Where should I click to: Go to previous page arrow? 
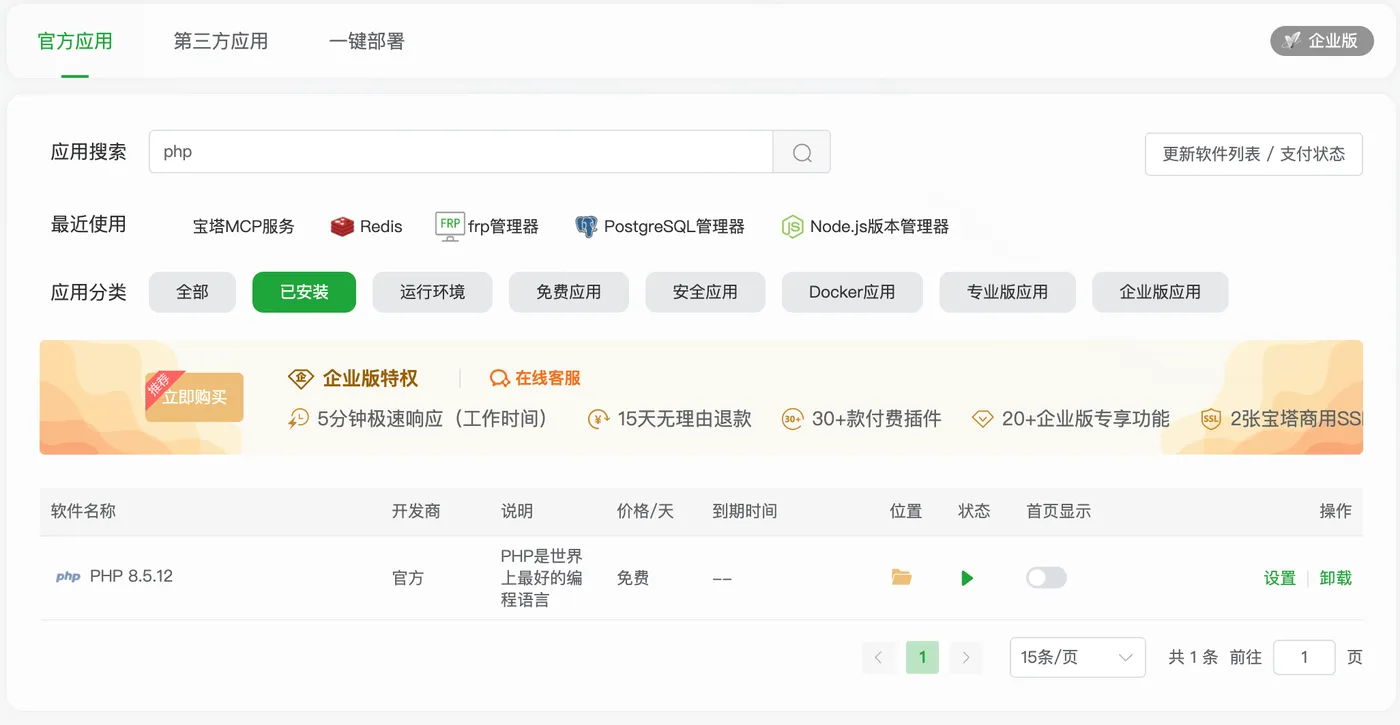click(878, 657)
